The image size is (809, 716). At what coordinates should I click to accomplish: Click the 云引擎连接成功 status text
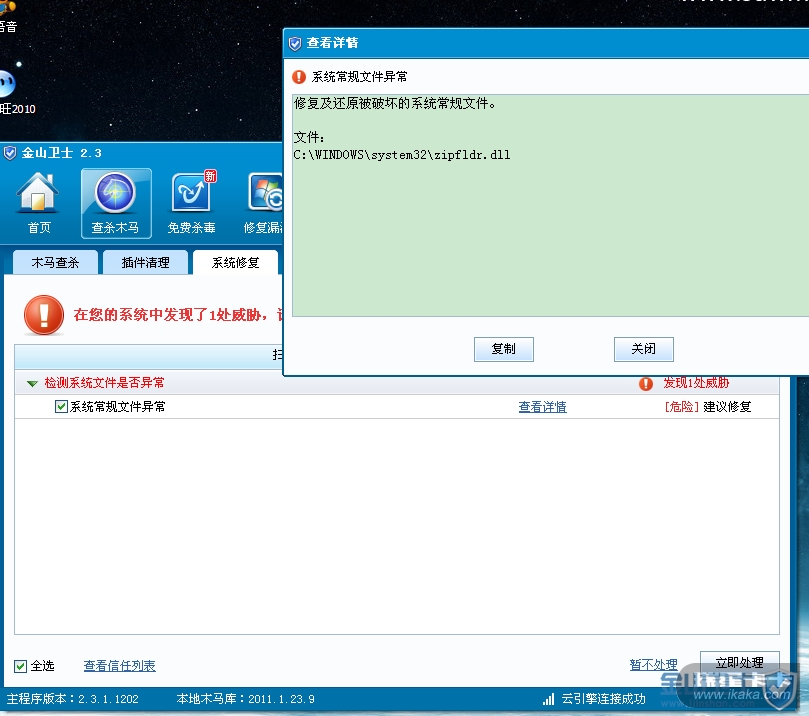[603, 699]
